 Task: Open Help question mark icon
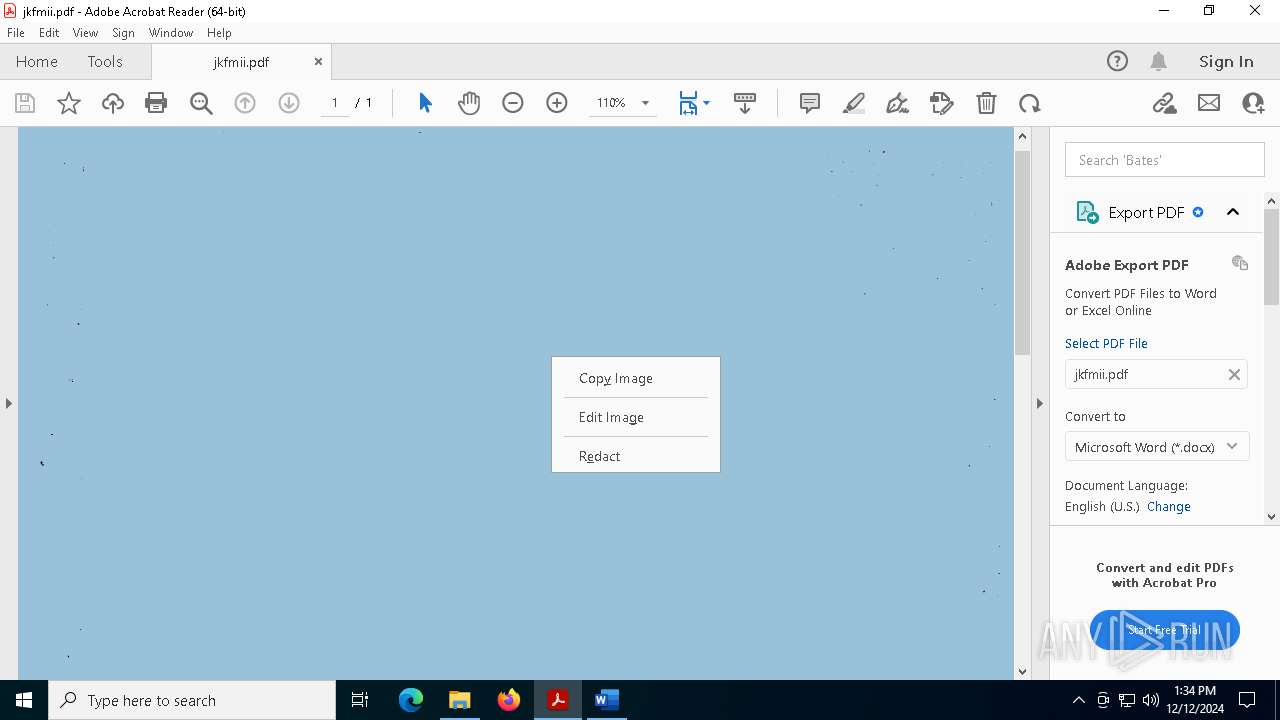click(x=1117, y=61)
